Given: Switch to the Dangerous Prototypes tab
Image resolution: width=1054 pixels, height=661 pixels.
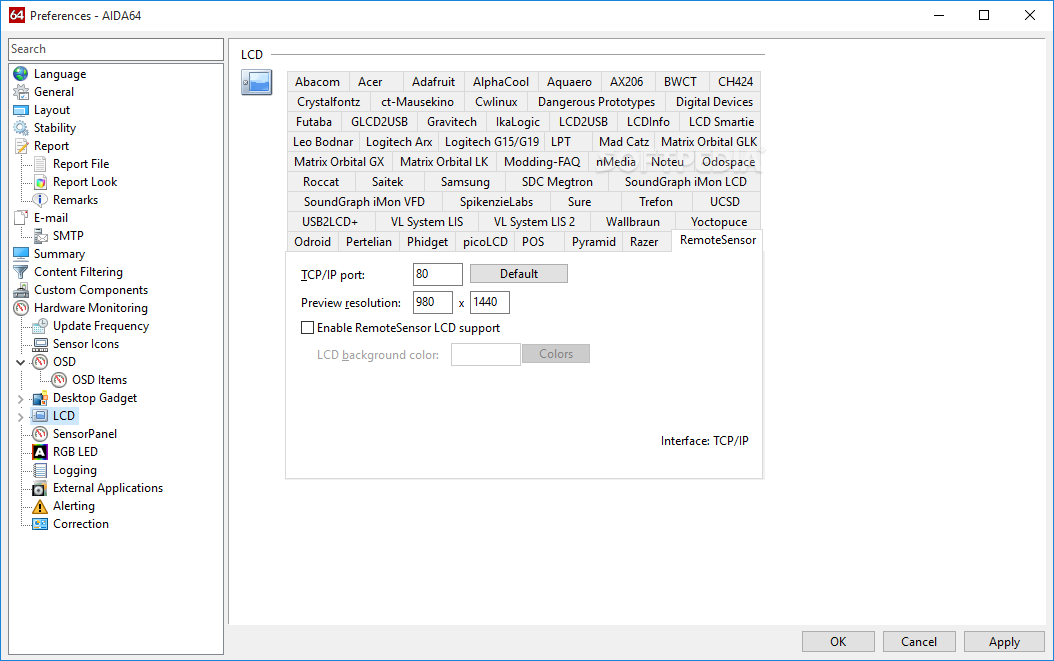Looking at the screenshot, I should (x=596, y=102).
